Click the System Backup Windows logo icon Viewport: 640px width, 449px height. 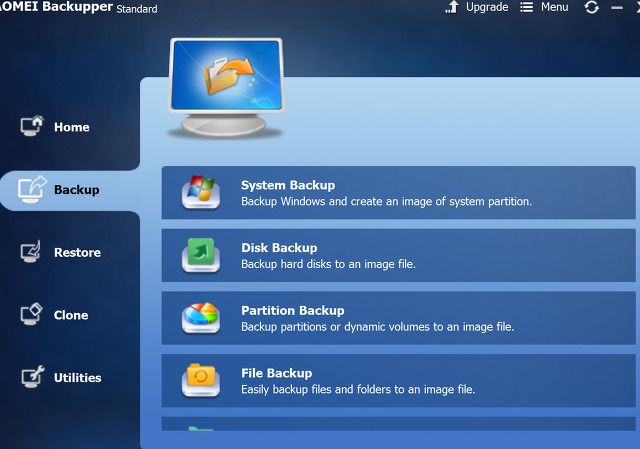click(x=201, y=192)
